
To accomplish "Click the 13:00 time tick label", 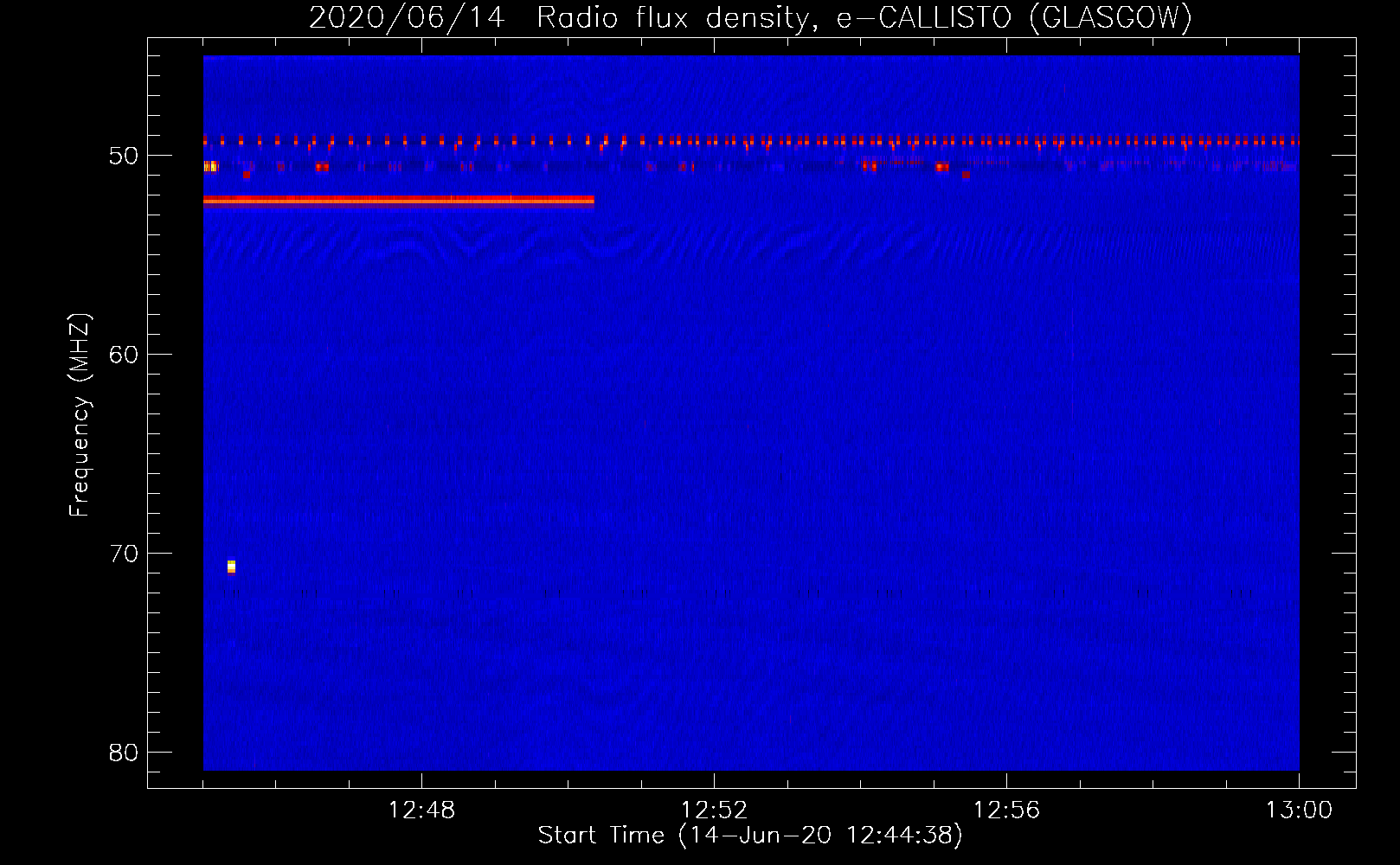I will [1299, 811].
